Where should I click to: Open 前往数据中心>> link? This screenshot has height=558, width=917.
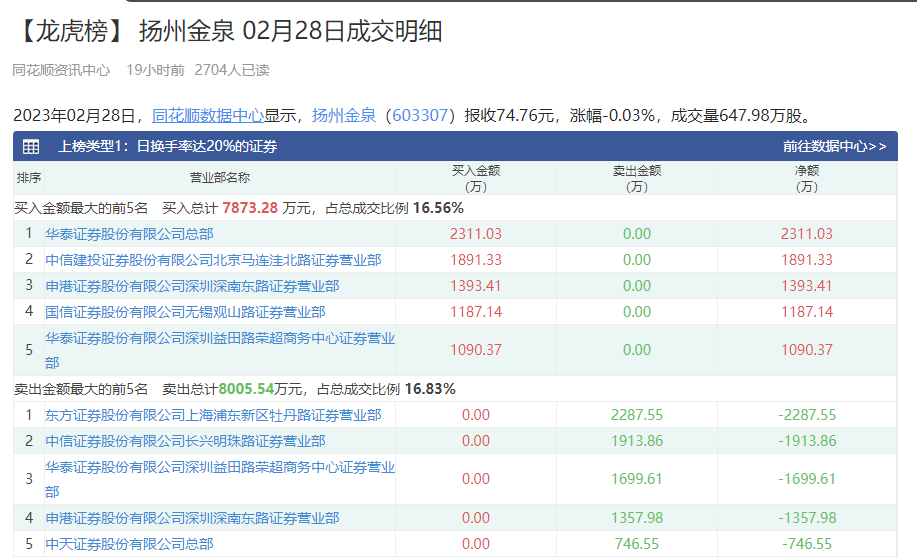click(x=835, y=146)
